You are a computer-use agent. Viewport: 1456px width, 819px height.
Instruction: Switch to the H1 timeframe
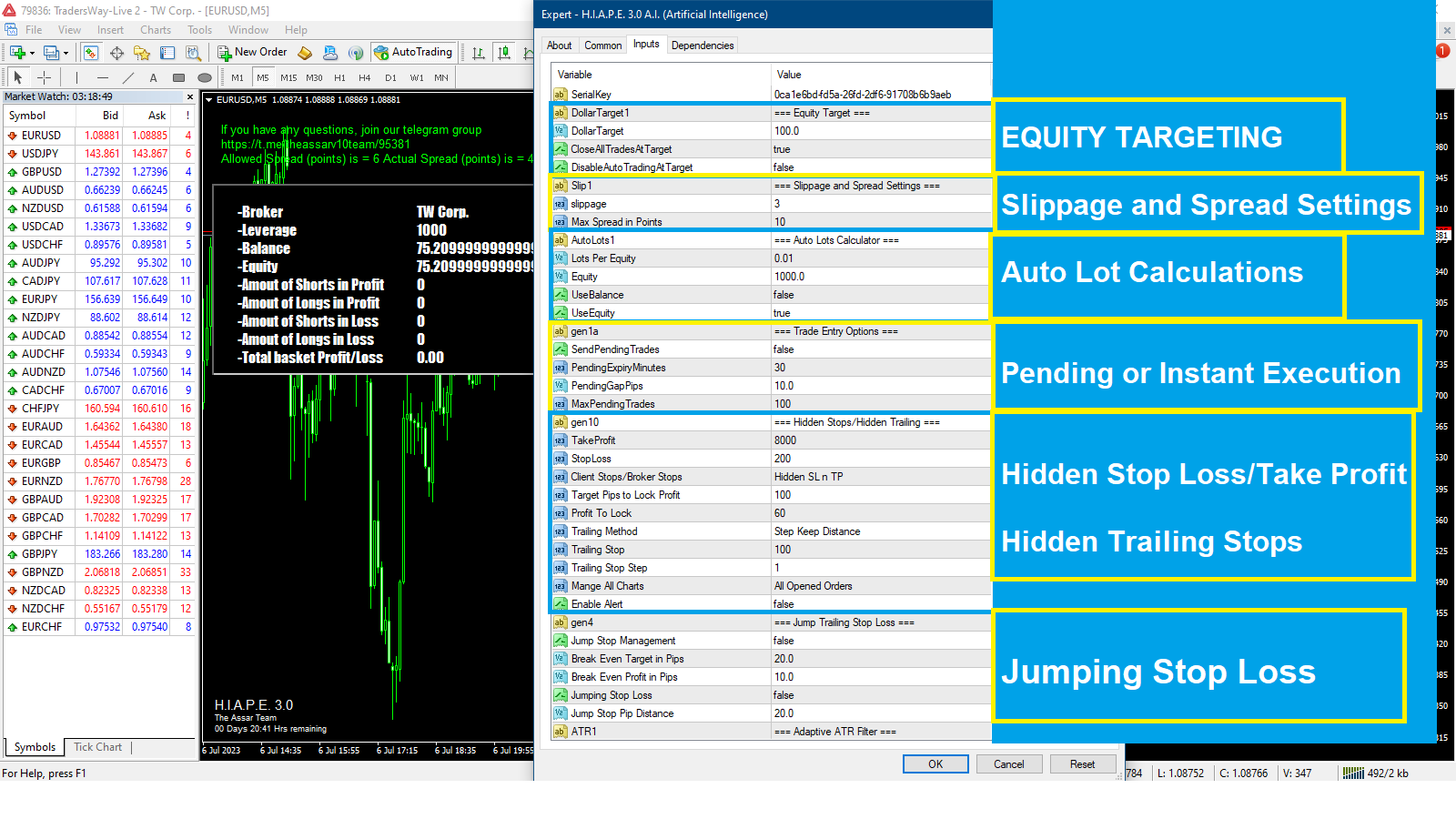(x=339, y=77)
